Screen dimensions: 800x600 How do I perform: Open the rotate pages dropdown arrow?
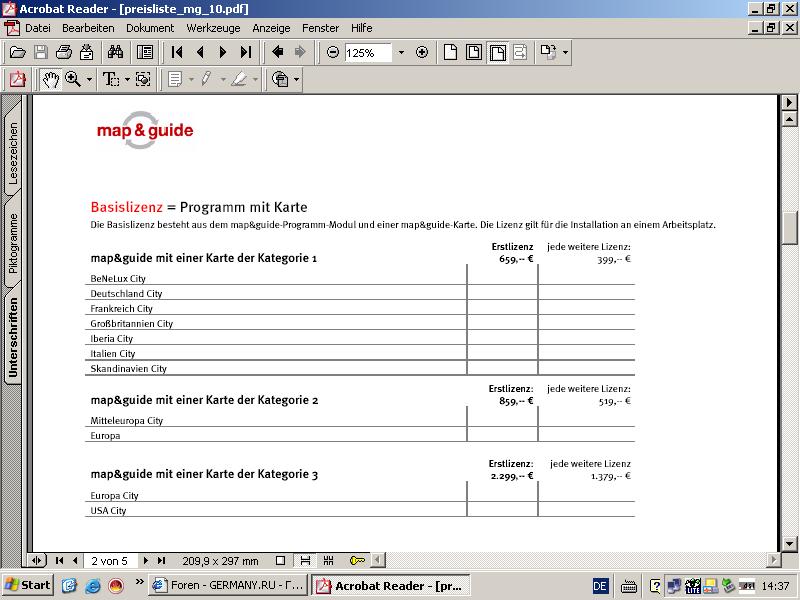point(565,52)
